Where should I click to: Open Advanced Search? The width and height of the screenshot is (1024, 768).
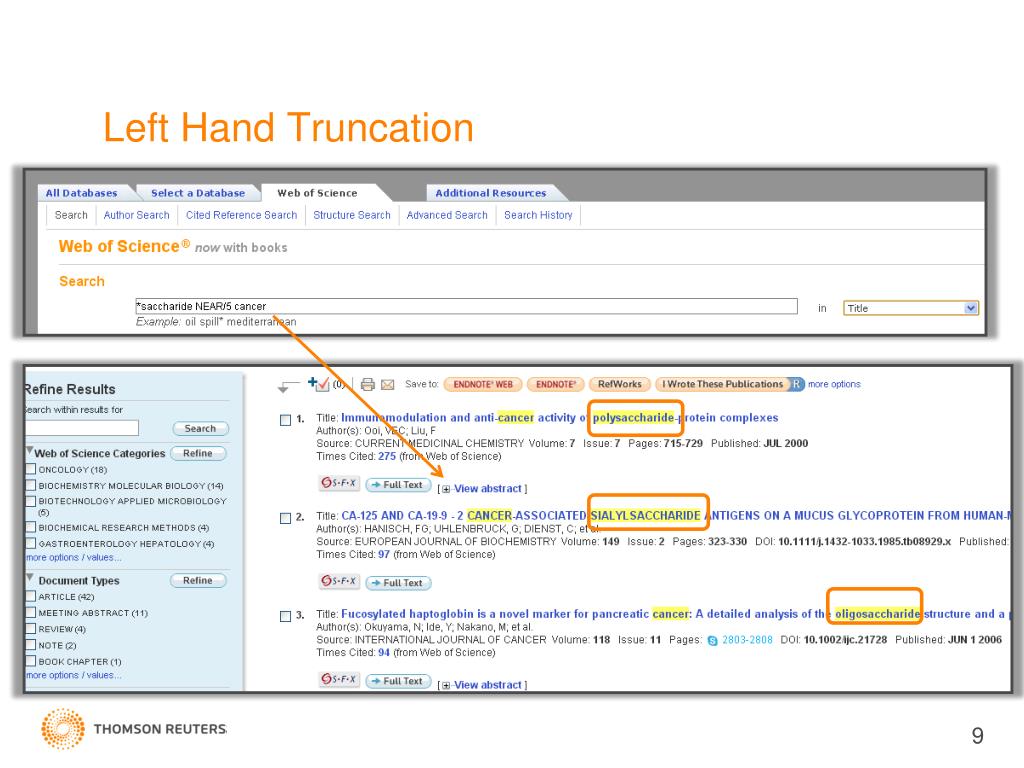point(447,215)
